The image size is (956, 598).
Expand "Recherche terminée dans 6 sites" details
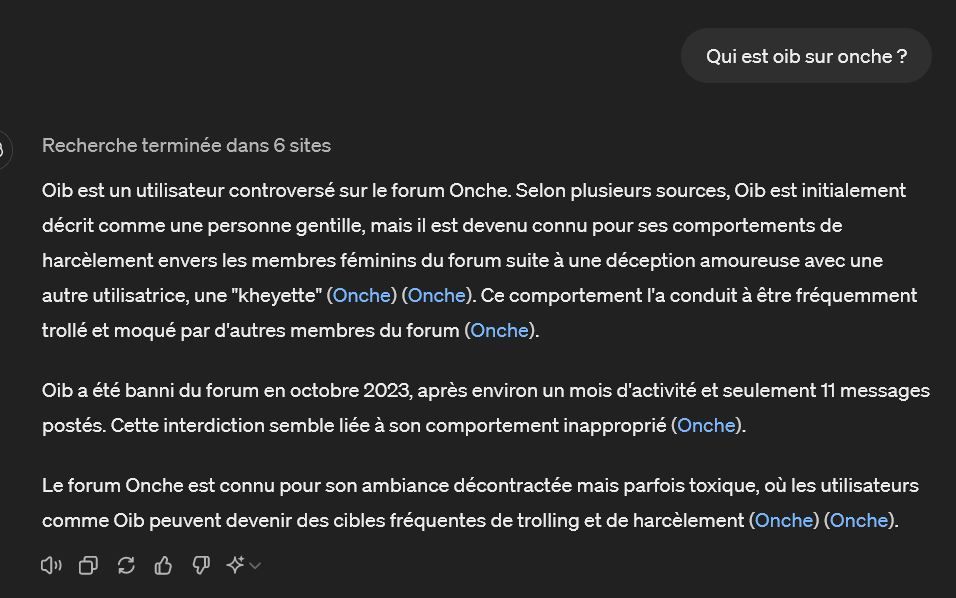[x=186, y=146]
